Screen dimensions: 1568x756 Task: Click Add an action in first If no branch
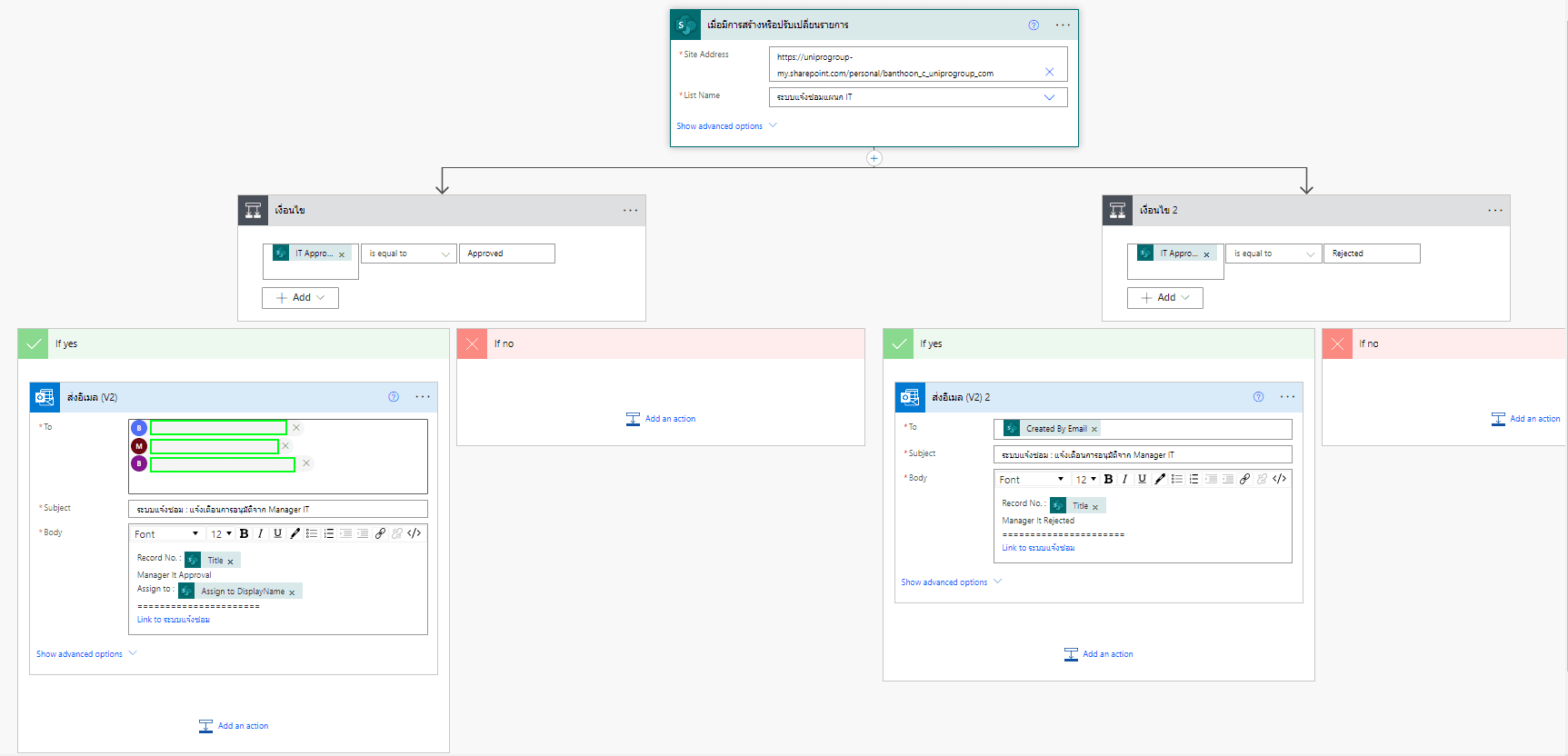[661, 419]
